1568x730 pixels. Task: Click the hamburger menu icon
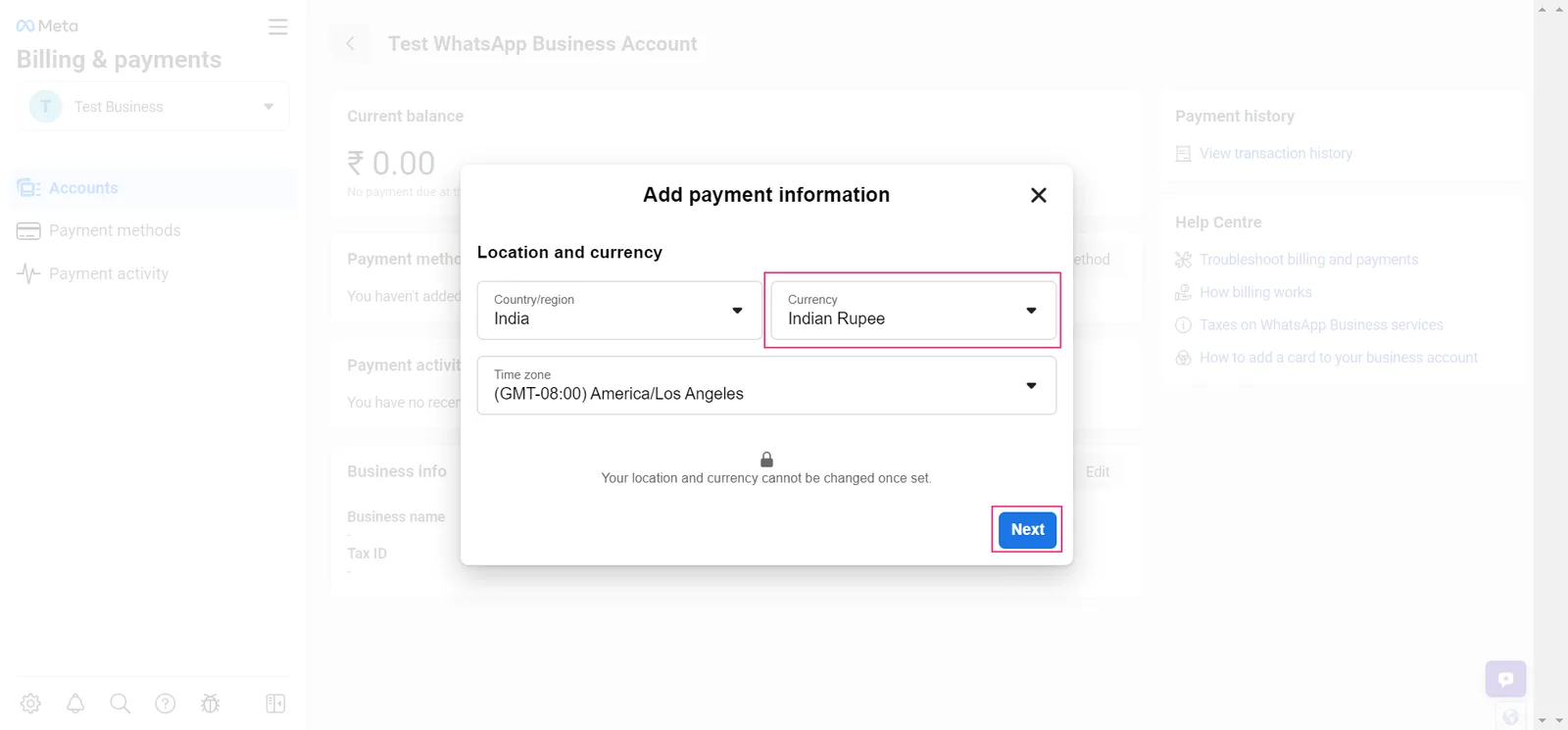pos(278,27)
